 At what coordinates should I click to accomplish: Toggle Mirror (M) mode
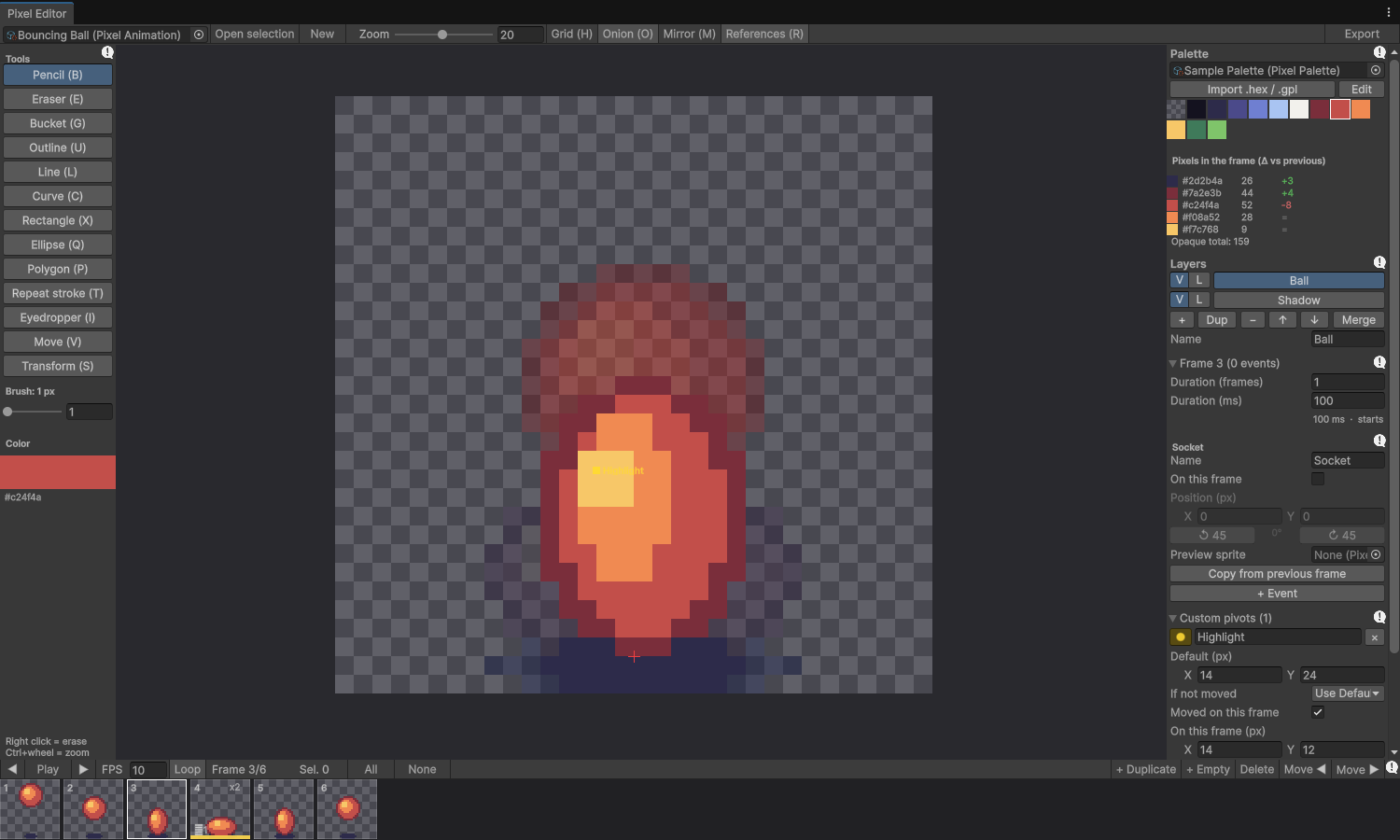pyautogui.click(x=689, y=34)
